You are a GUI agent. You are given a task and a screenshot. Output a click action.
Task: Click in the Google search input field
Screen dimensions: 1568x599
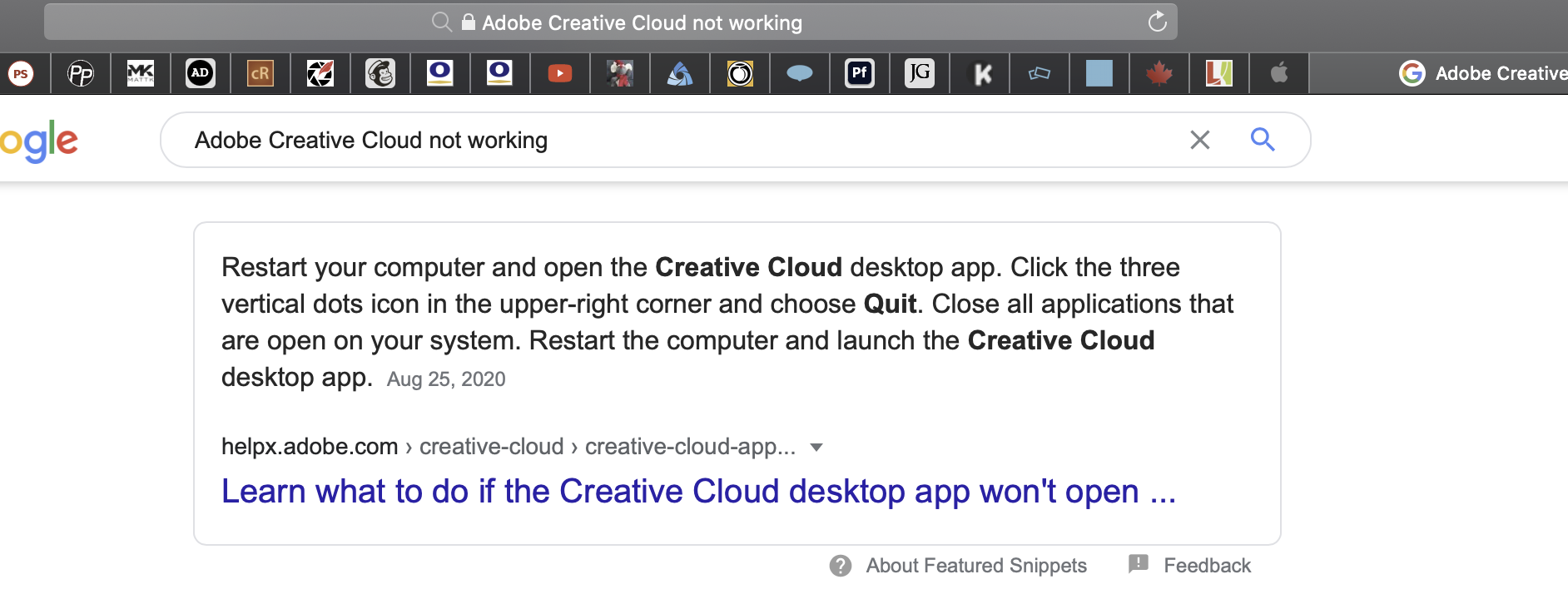point(666,140)
